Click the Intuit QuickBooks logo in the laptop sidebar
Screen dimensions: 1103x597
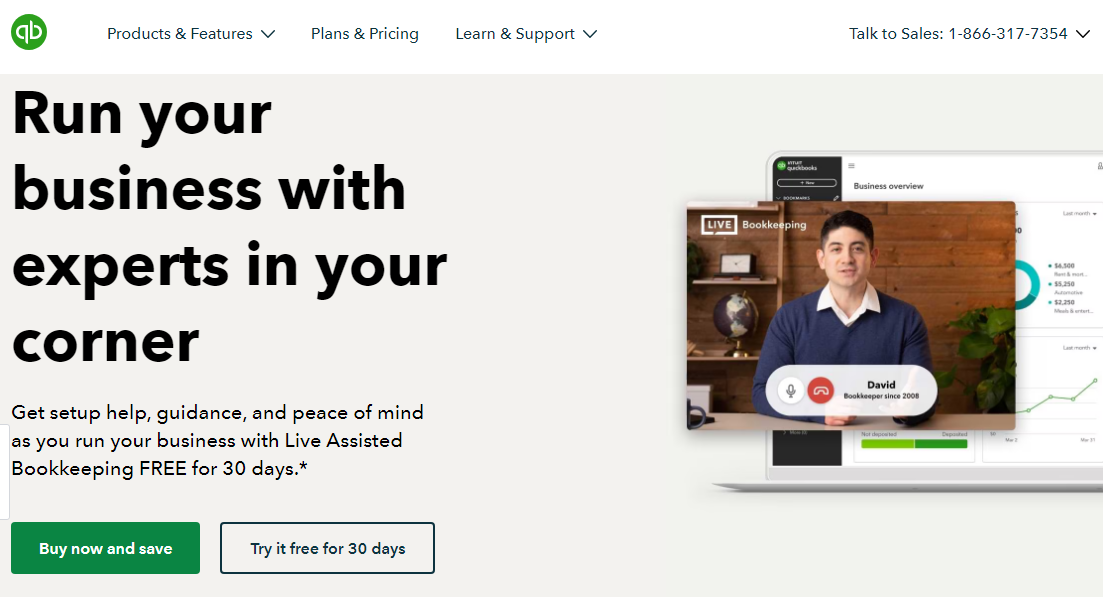(x=797, y=166)
